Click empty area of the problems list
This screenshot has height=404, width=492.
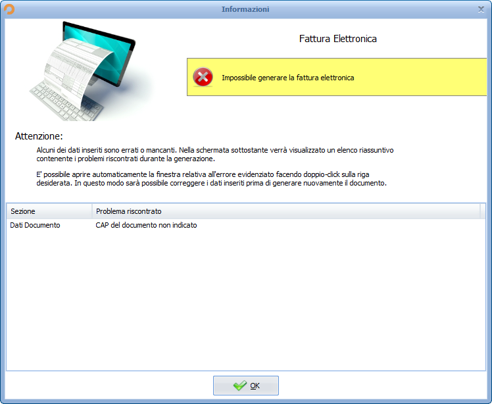click(246, 300)
